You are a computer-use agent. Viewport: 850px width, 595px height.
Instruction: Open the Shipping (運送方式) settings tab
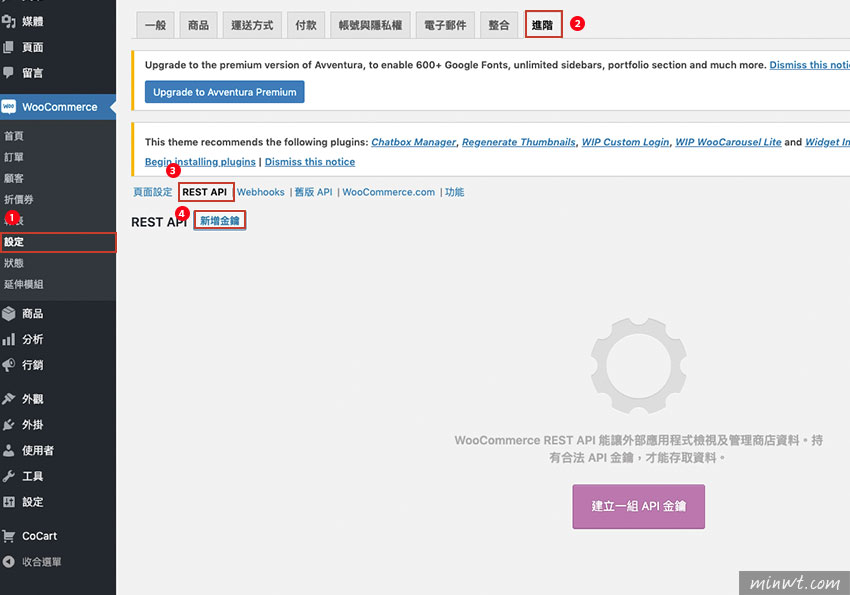point(252,25)
